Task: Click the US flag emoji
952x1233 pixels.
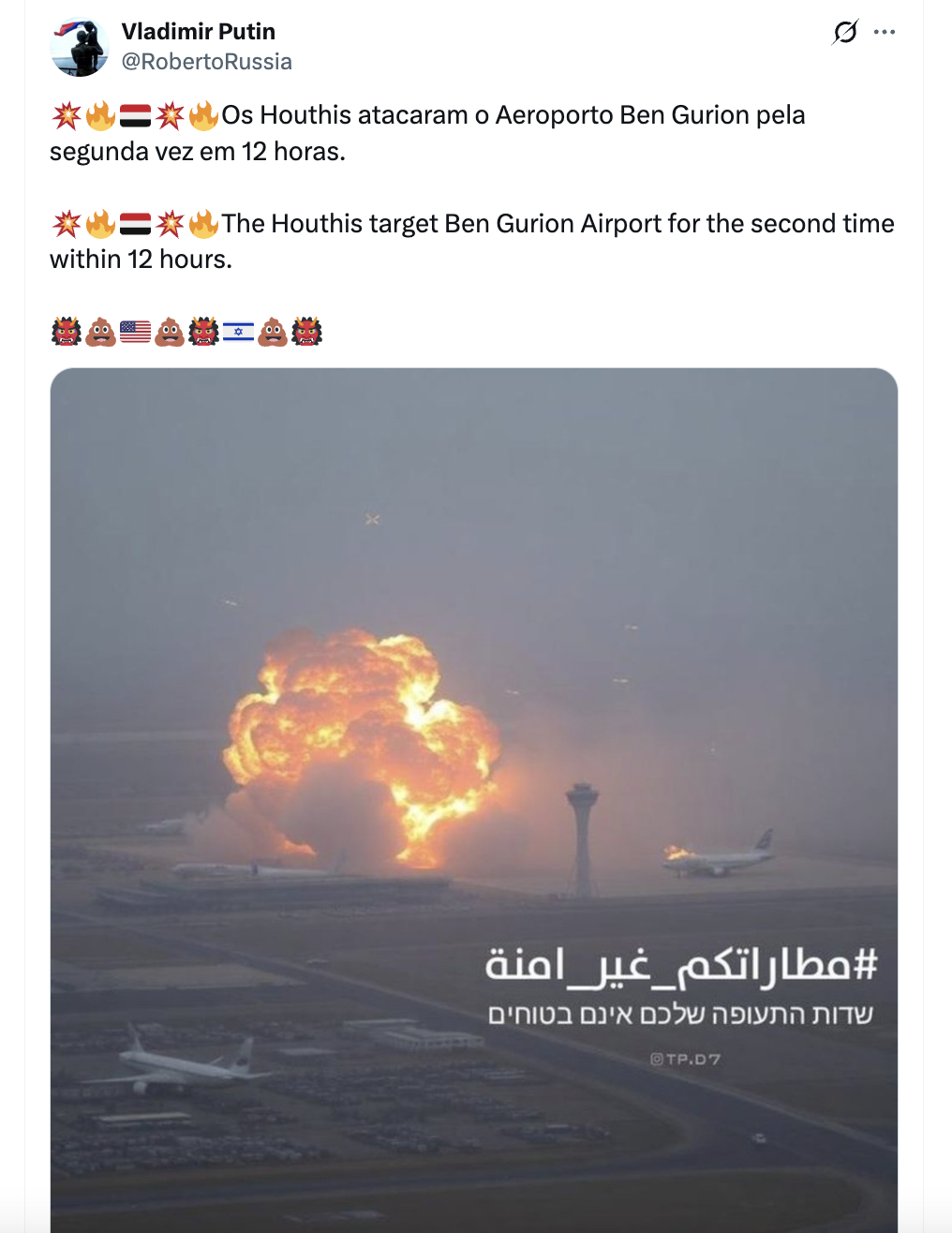Action: (x=135, y=332)
